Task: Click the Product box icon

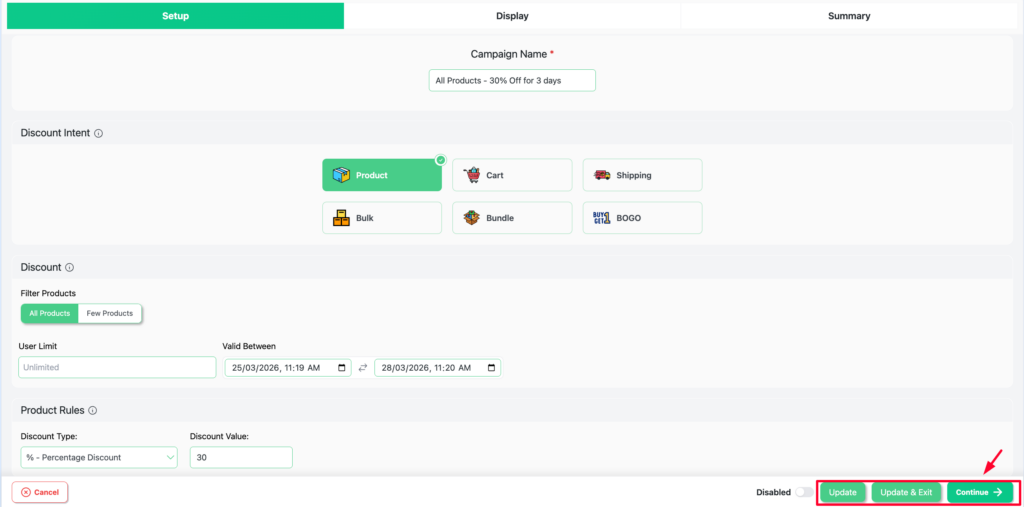Action: pyautogui.click(x=341, y=175)
